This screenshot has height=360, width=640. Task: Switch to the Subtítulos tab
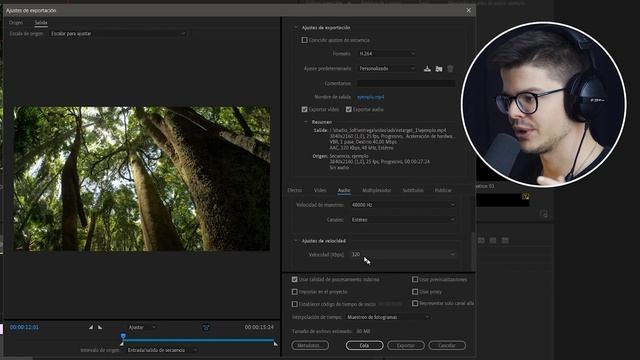413,190
